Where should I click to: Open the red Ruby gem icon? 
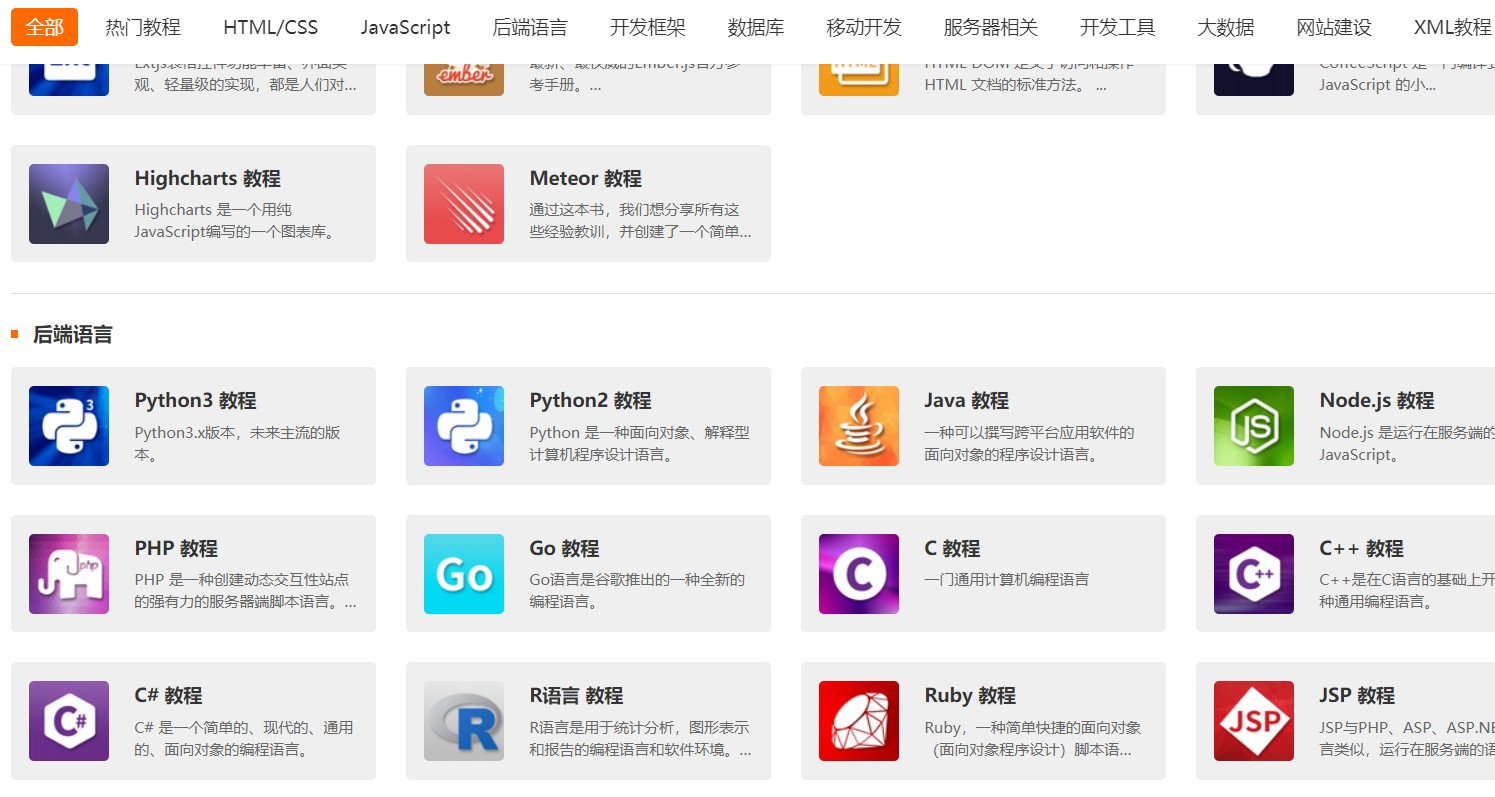click(859, 721)
